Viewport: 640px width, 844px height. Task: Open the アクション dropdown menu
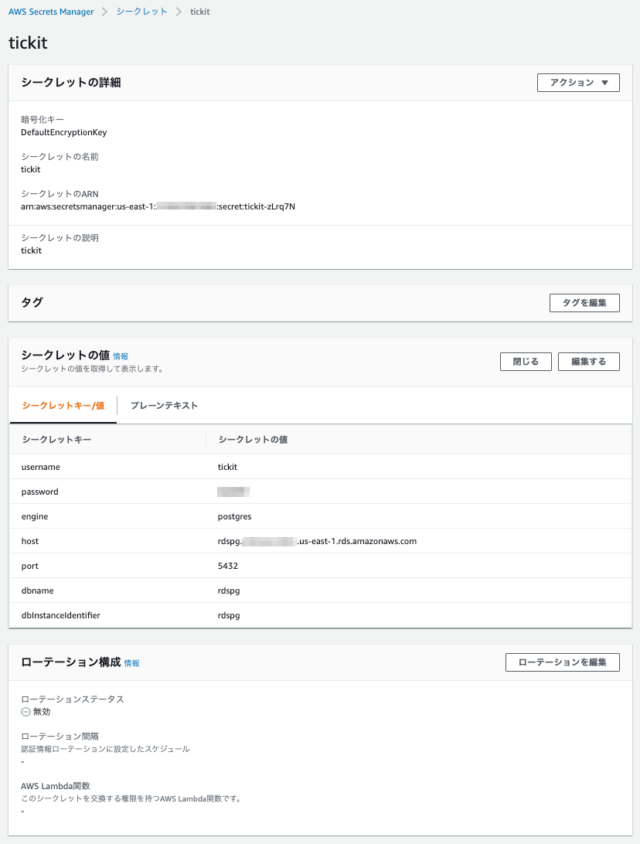[x=578, y=82]
